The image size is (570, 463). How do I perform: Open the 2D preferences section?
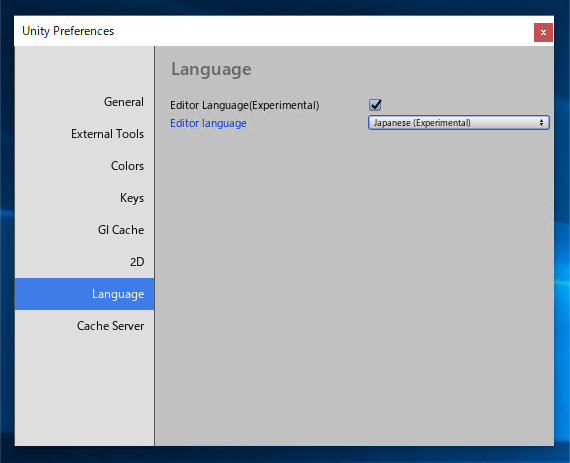(x=84, y=262)
